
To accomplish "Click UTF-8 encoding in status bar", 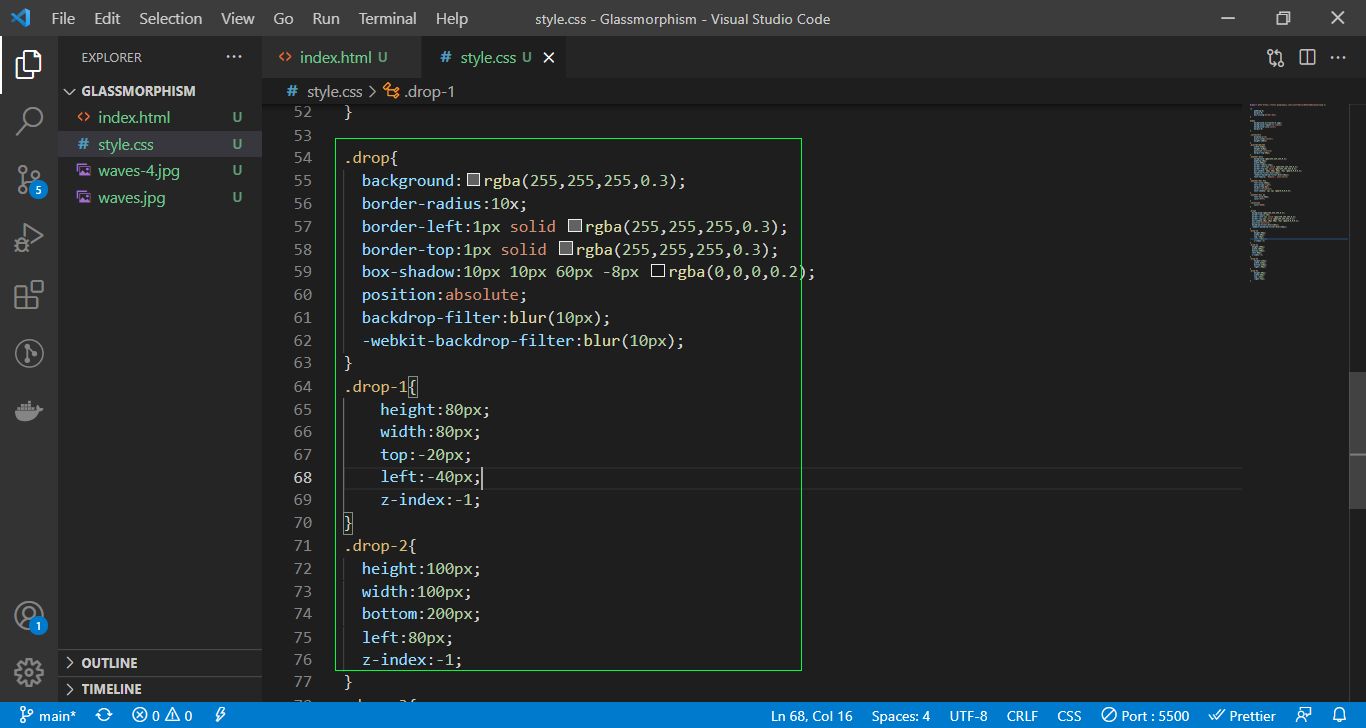I will (x=968, y=716).
